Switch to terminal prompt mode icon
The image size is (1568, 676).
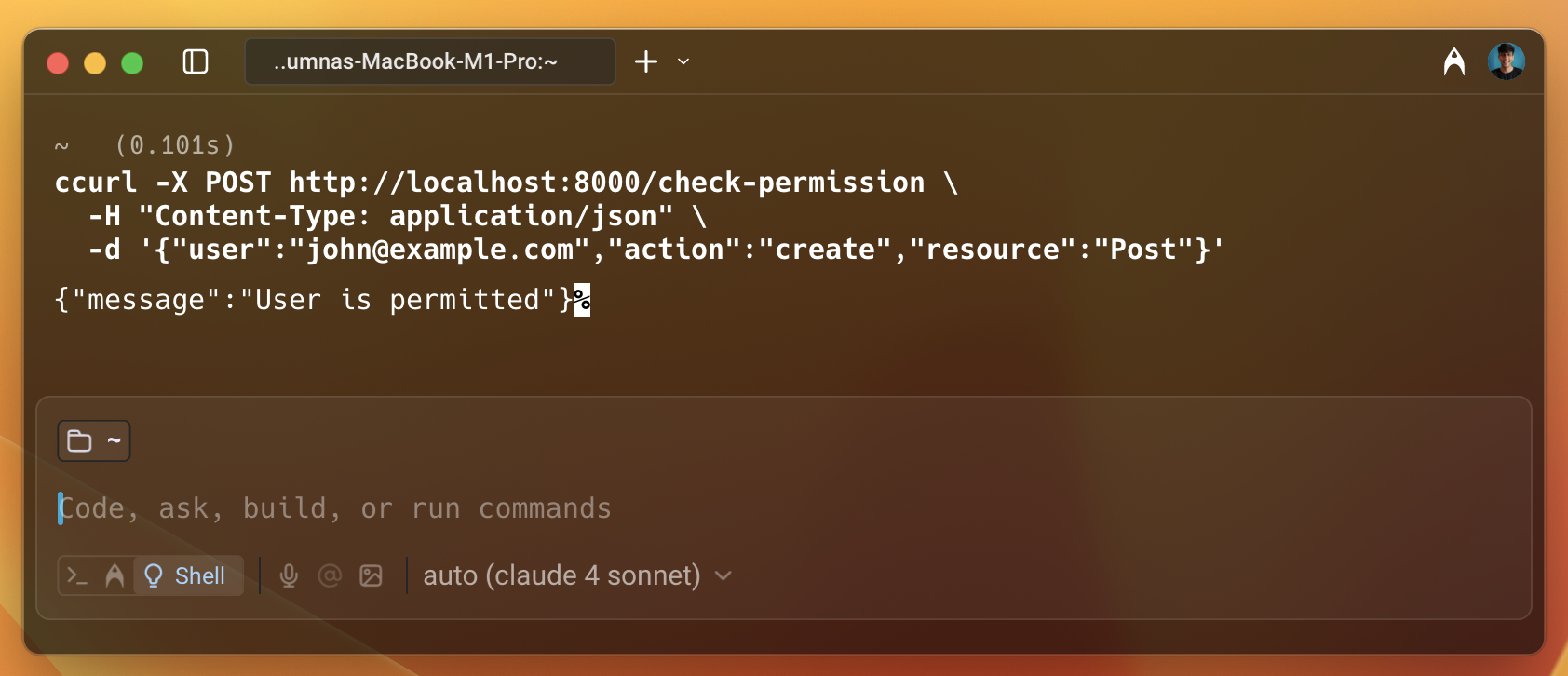pos(77,576)
